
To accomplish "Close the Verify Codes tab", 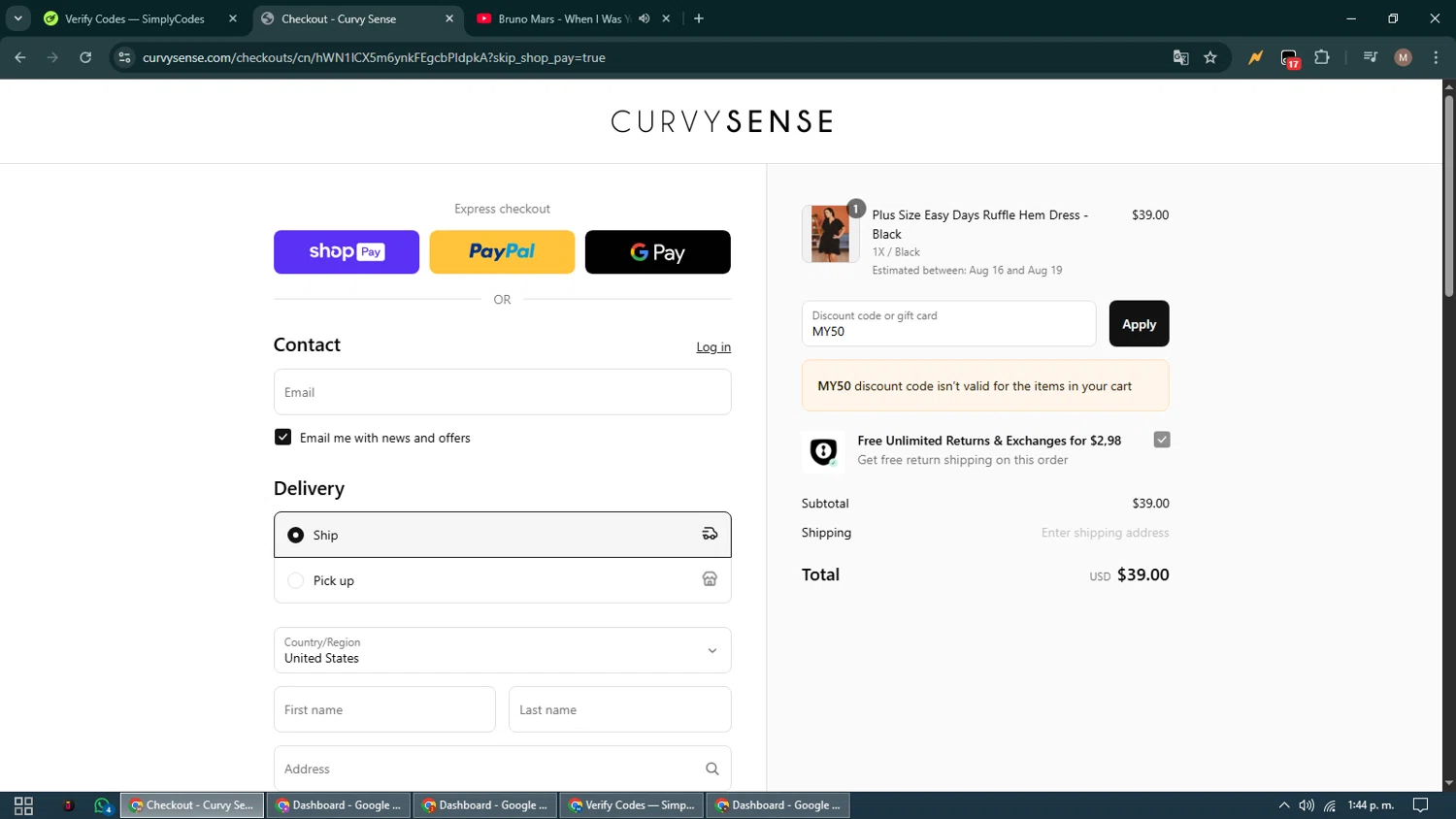I will click(233, 18).
